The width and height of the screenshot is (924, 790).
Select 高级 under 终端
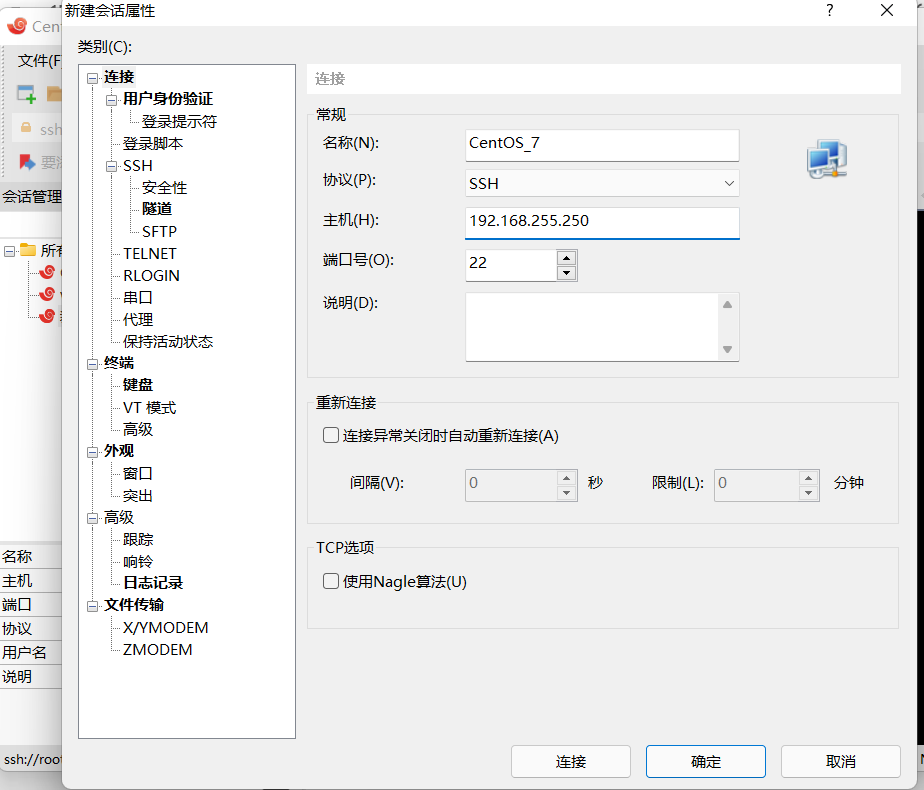click(138, 429)
